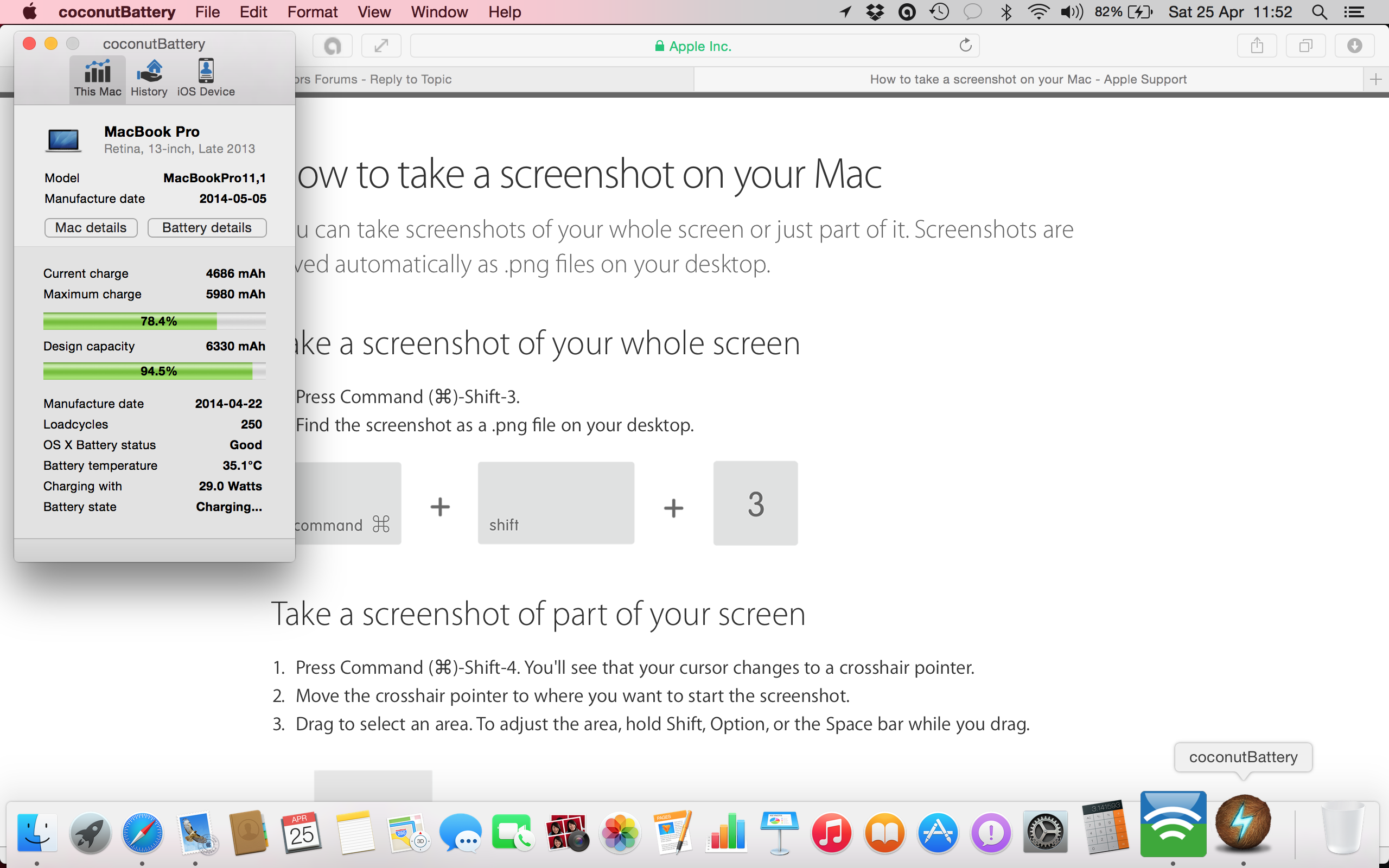Click the Safari full screen arrows button
The width and height of the screenshot is (1389, 868).
coord(381,46)
